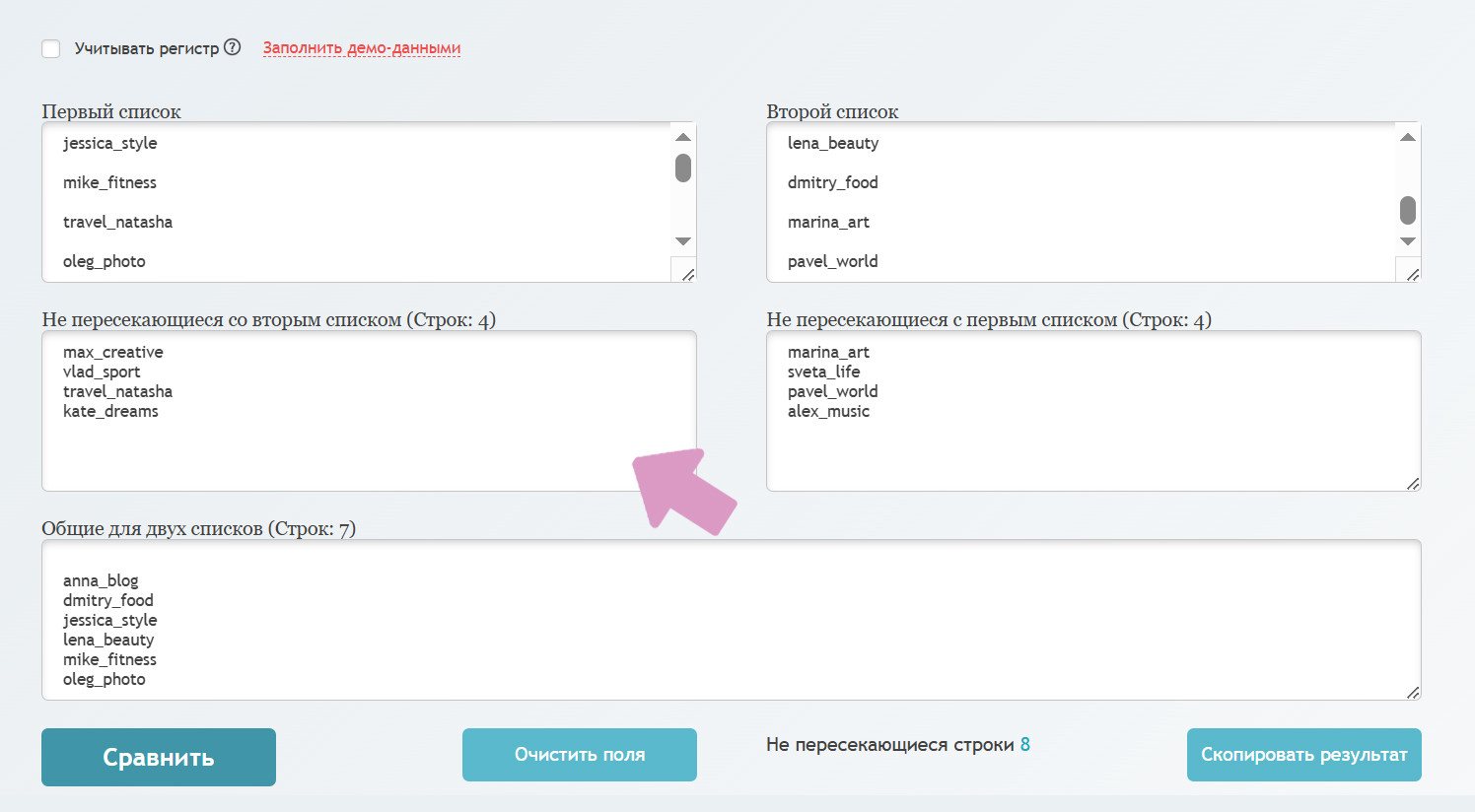Click the first list's scroll up arrow
Screen dimensions: 1475x812
tap(683, 137)
